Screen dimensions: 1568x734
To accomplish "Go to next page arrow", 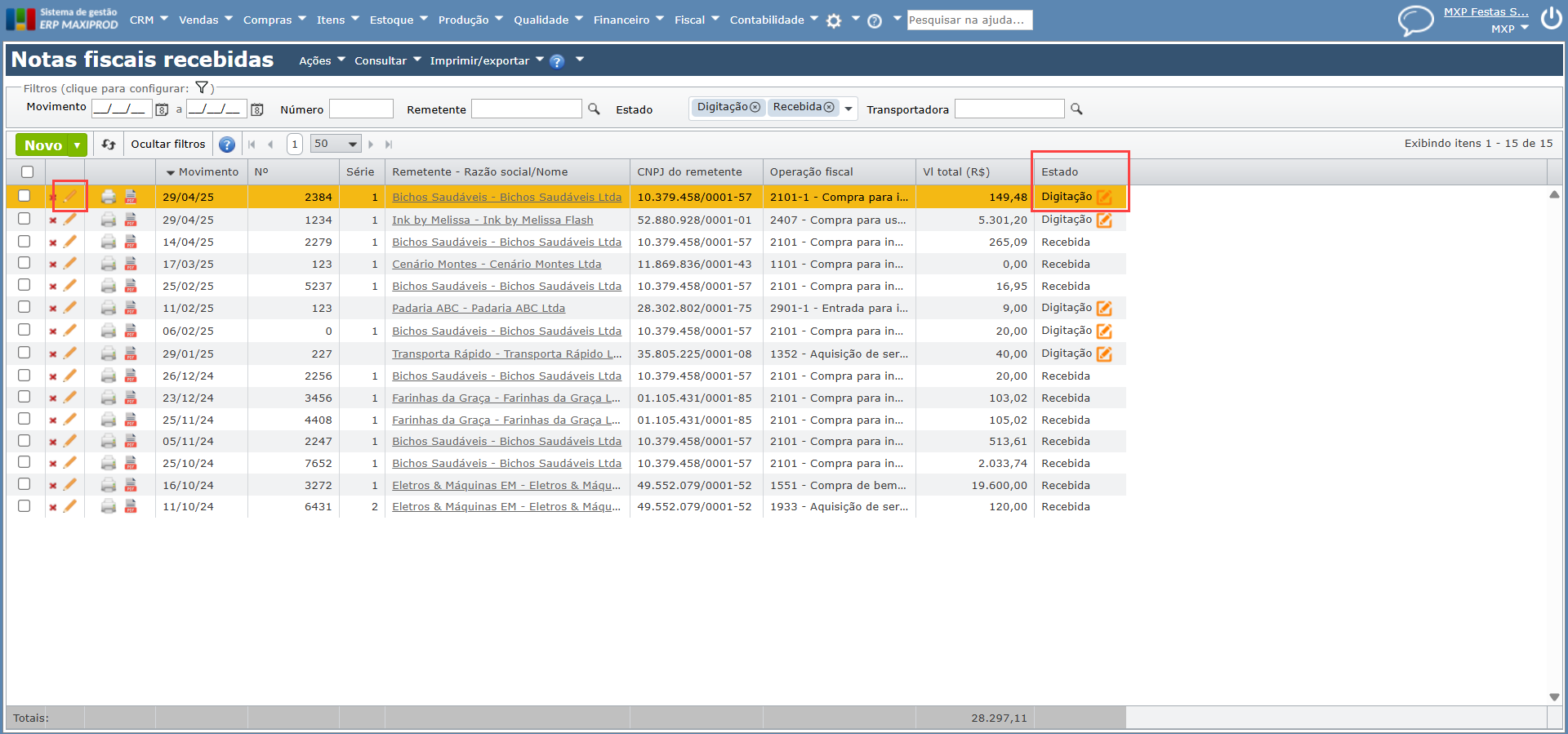I will point(371,145).
